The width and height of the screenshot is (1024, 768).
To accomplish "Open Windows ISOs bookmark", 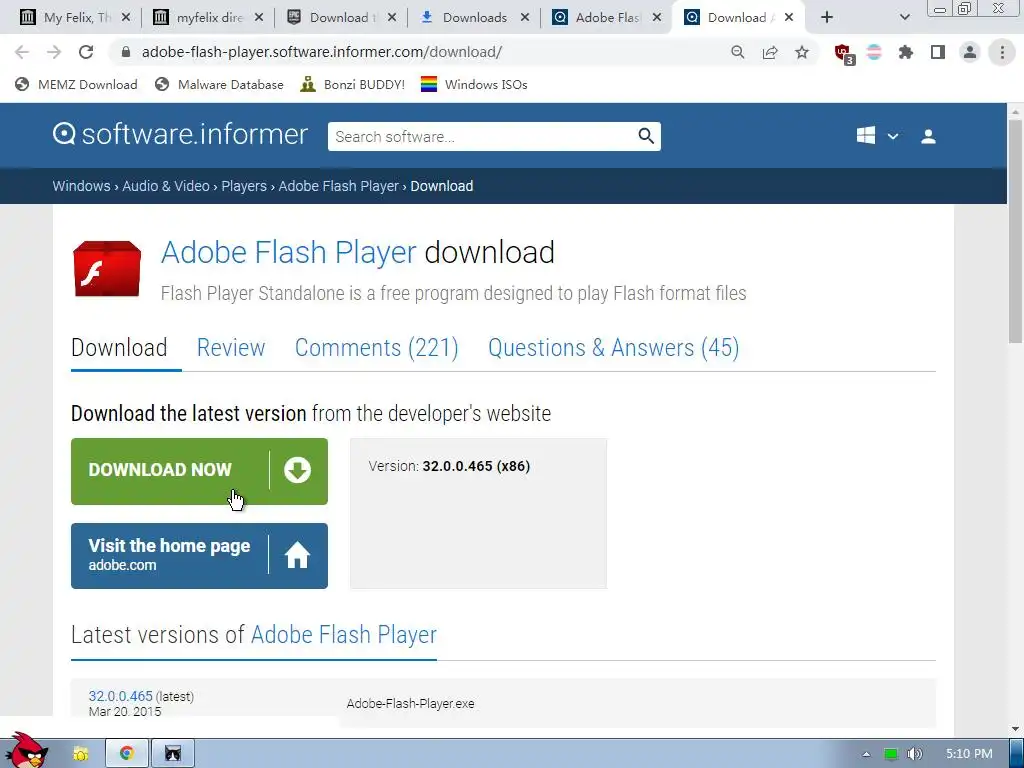I will click(473, 84).
